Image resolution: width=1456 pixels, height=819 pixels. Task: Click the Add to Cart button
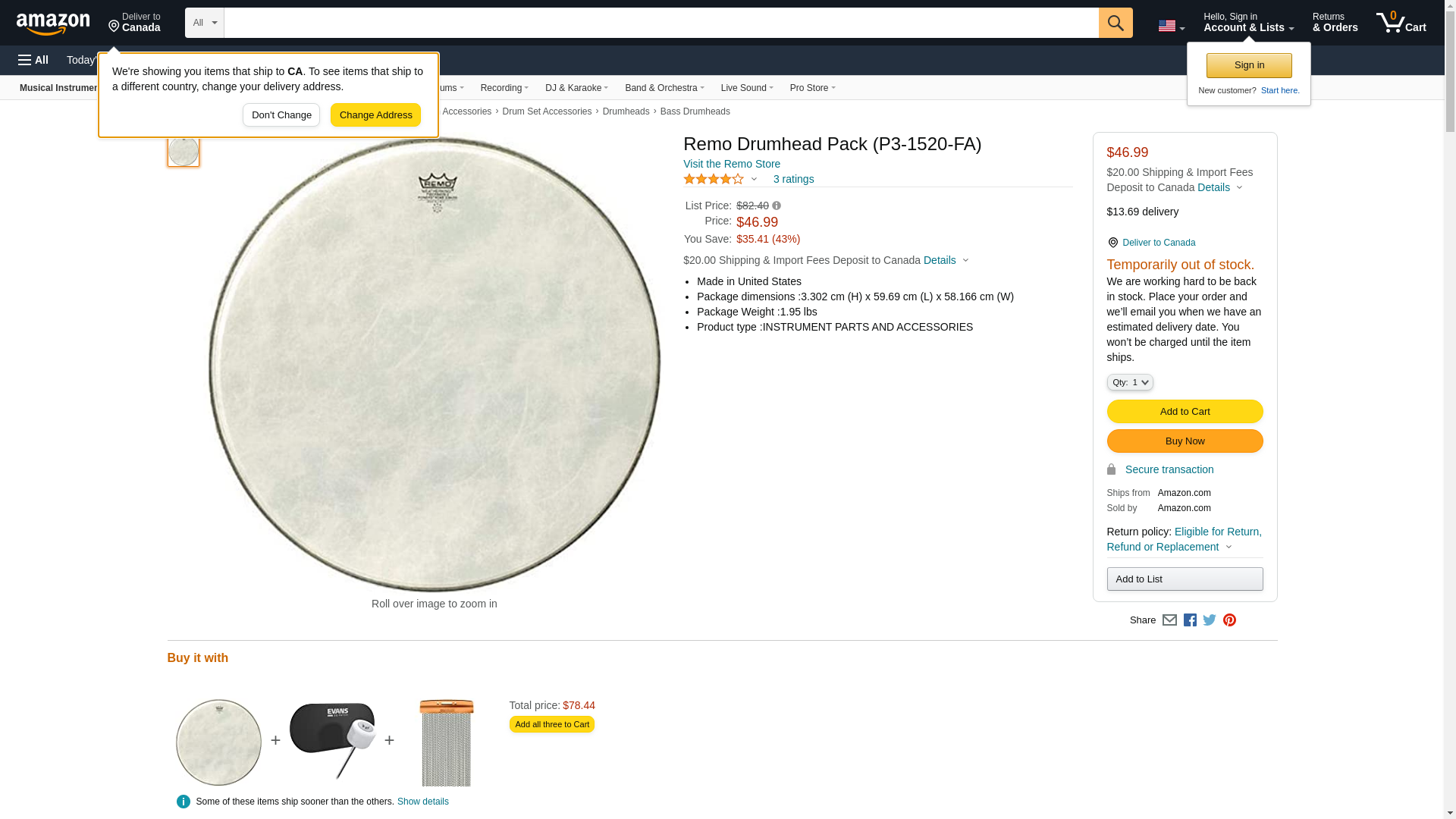tap(1185, 412)
